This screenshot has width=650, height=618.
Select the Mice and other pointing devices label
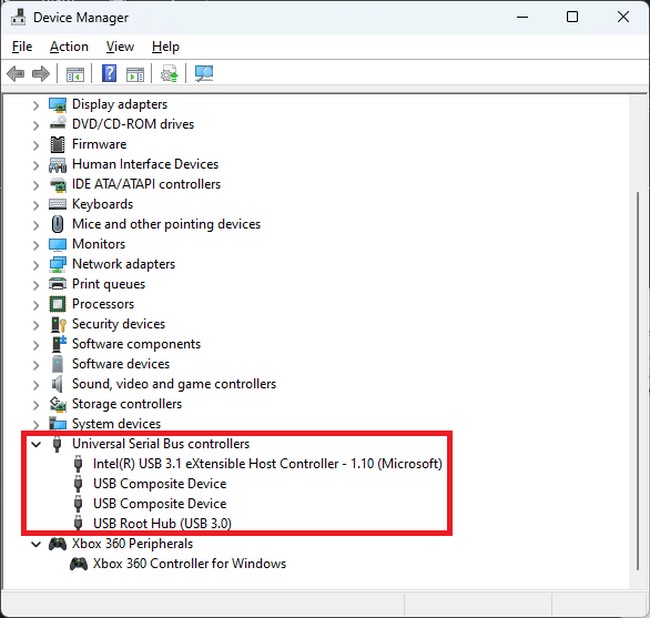166,224
